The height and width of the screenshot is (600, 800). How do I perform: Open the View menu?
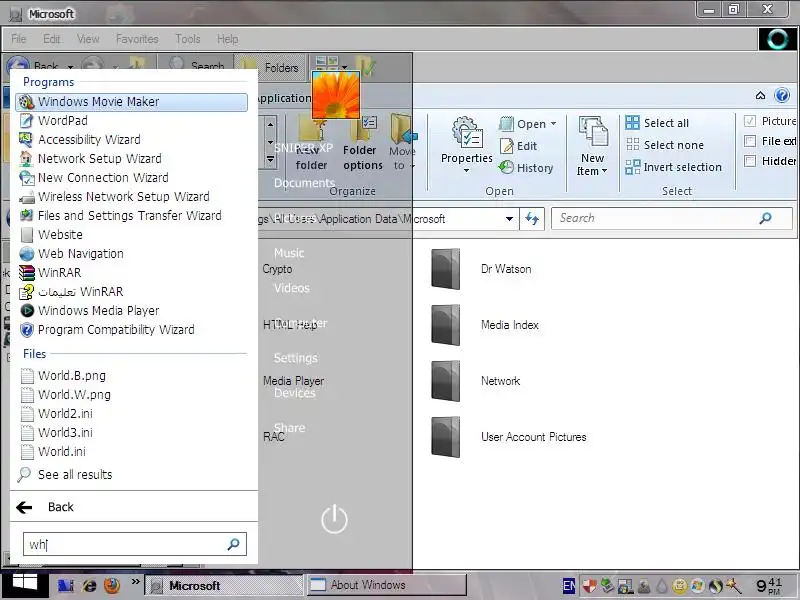tap(88, 39)
